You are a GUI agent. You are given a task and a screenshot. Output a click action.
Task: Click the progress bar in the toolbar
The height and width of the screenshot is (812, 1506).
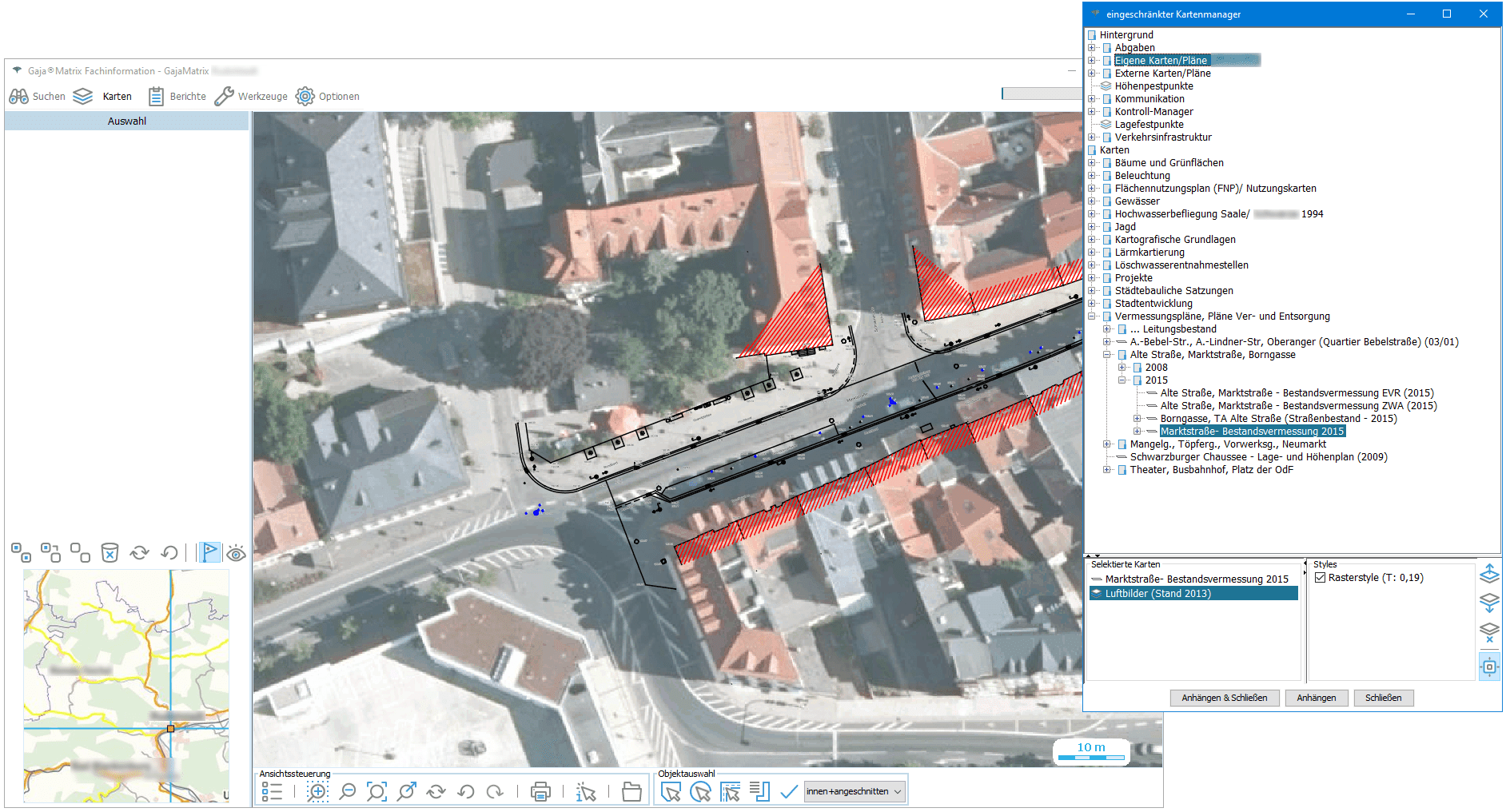[x=1041, y=94]
